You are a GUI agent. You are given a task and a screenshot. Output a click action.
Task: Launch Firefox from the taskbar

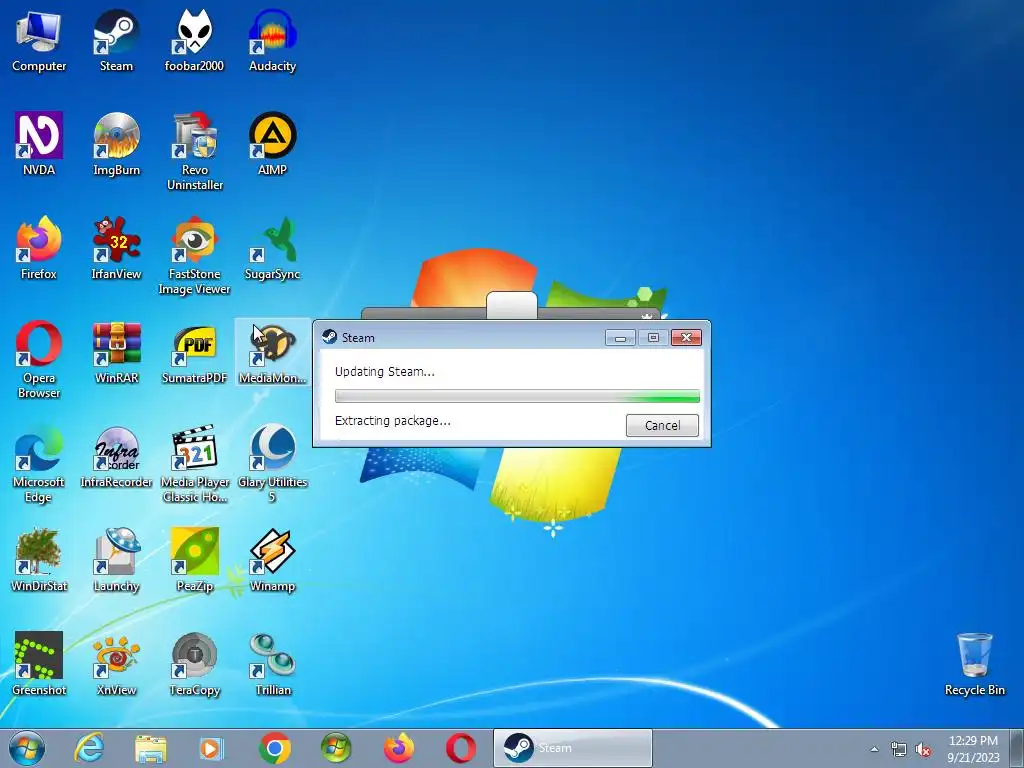[x=399, y=748]
